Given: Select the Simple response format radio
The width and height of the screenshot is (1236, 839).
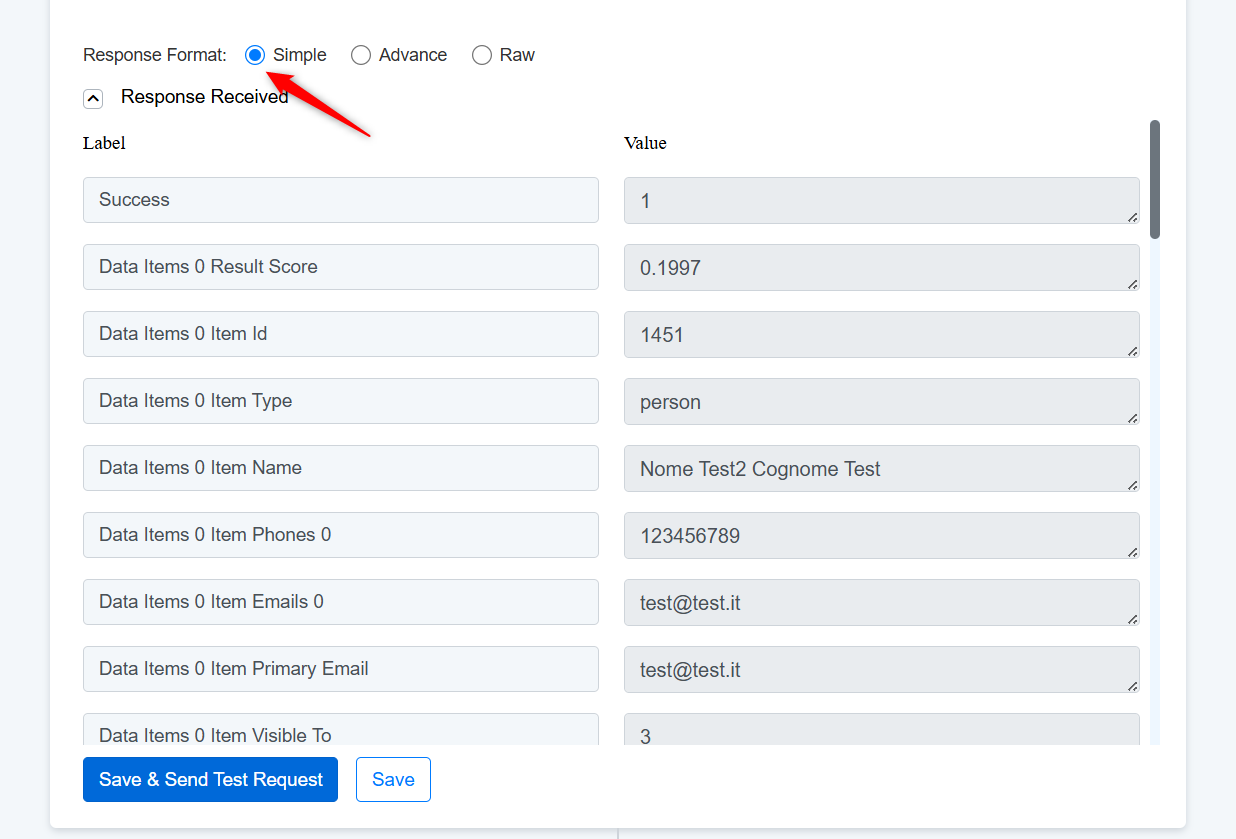Looking at the screenshot, I should point(255,55).
